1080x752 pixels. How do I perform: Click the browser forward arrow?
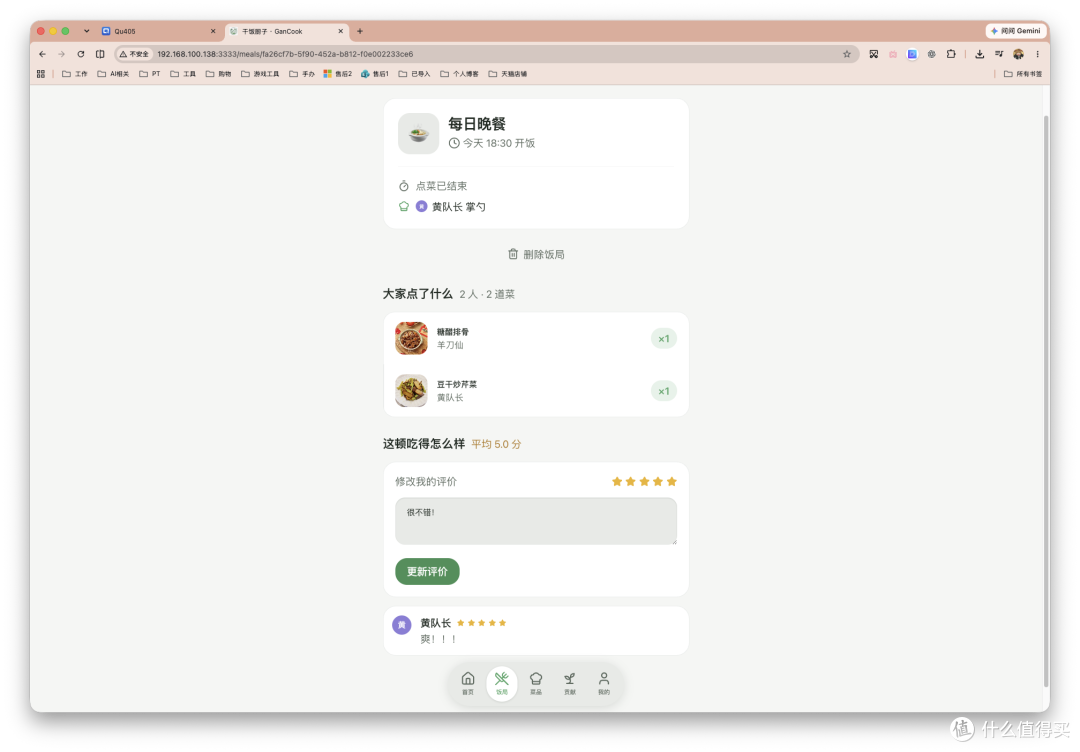click(x=61, y=54)
